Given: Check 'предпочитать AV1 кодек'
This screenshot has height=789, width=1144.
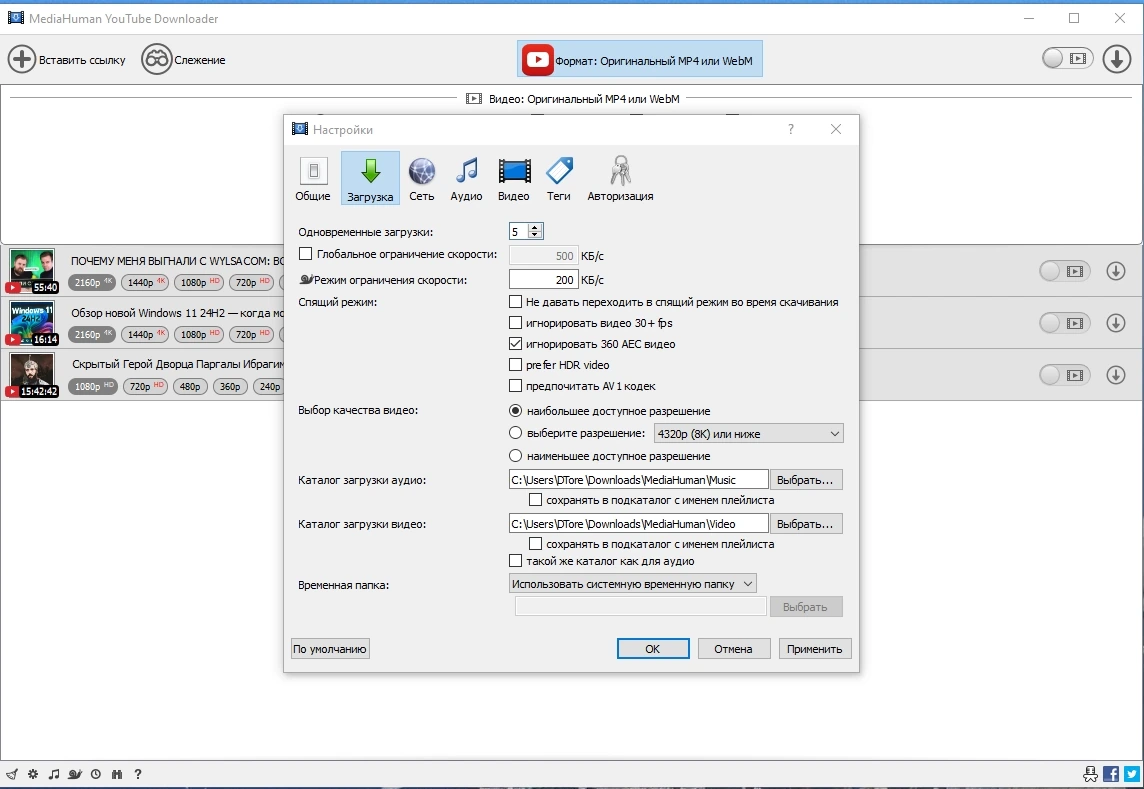Looking at the screenshot, I should [x=515, y=385].
